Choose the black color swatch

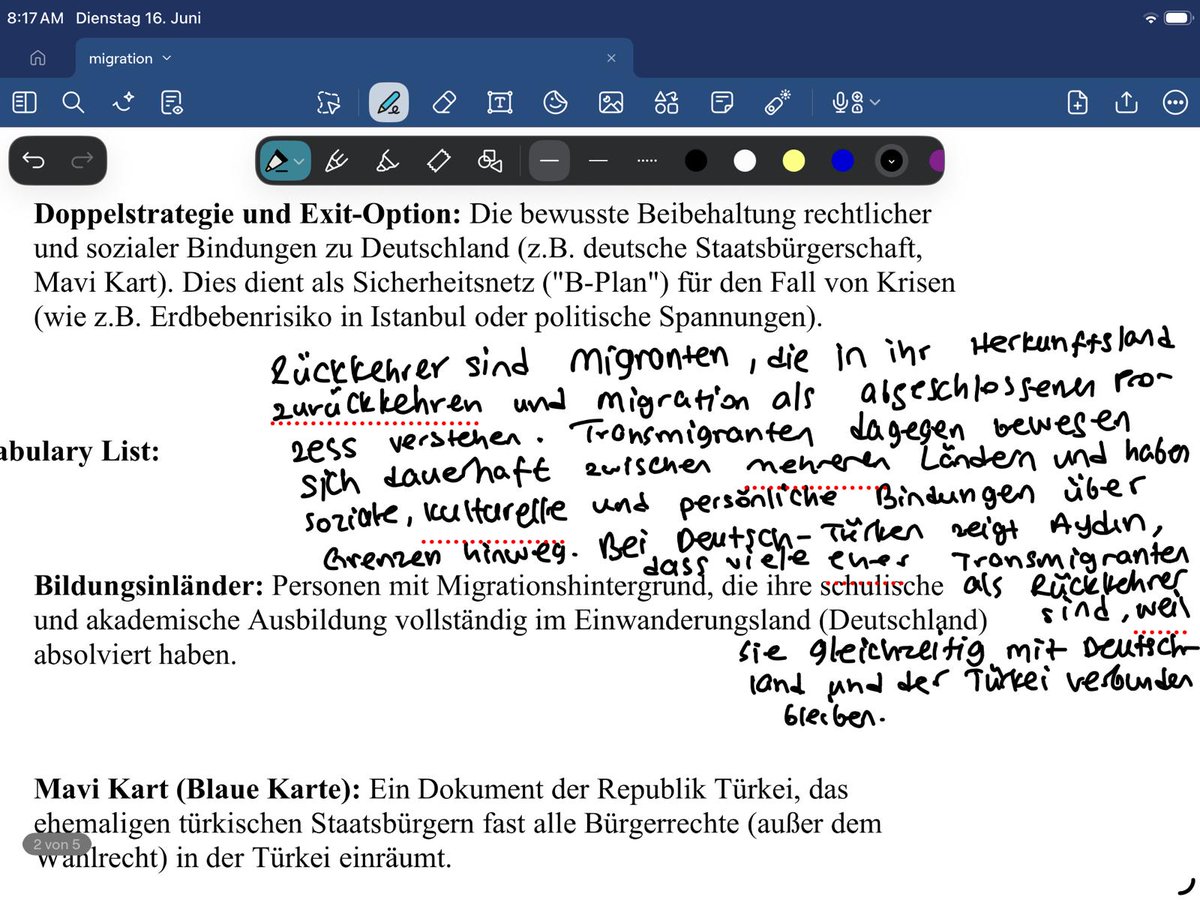point(696,160)
